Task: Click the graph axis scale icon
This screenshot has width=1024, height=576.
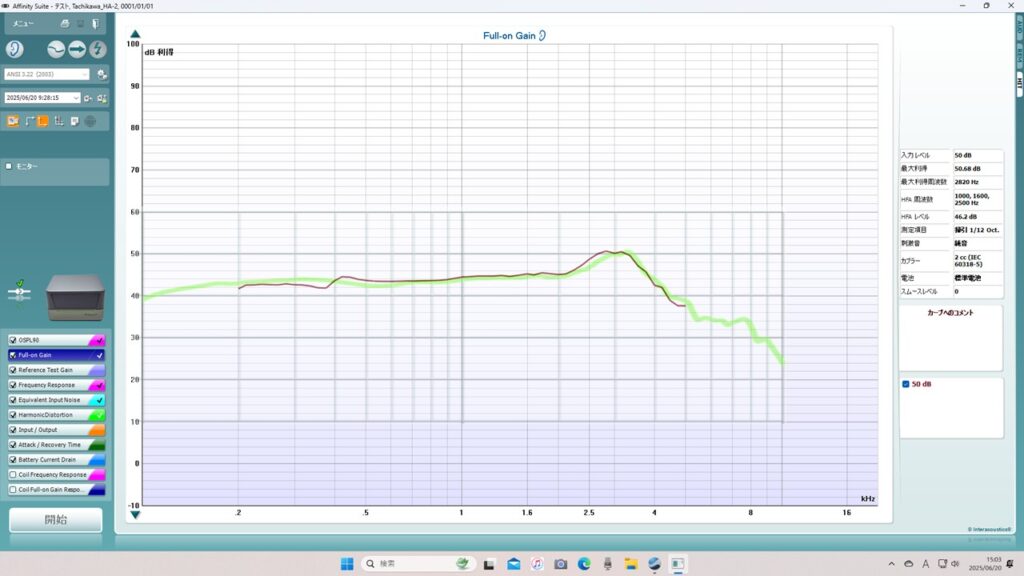Action: (x=59, y=121)
